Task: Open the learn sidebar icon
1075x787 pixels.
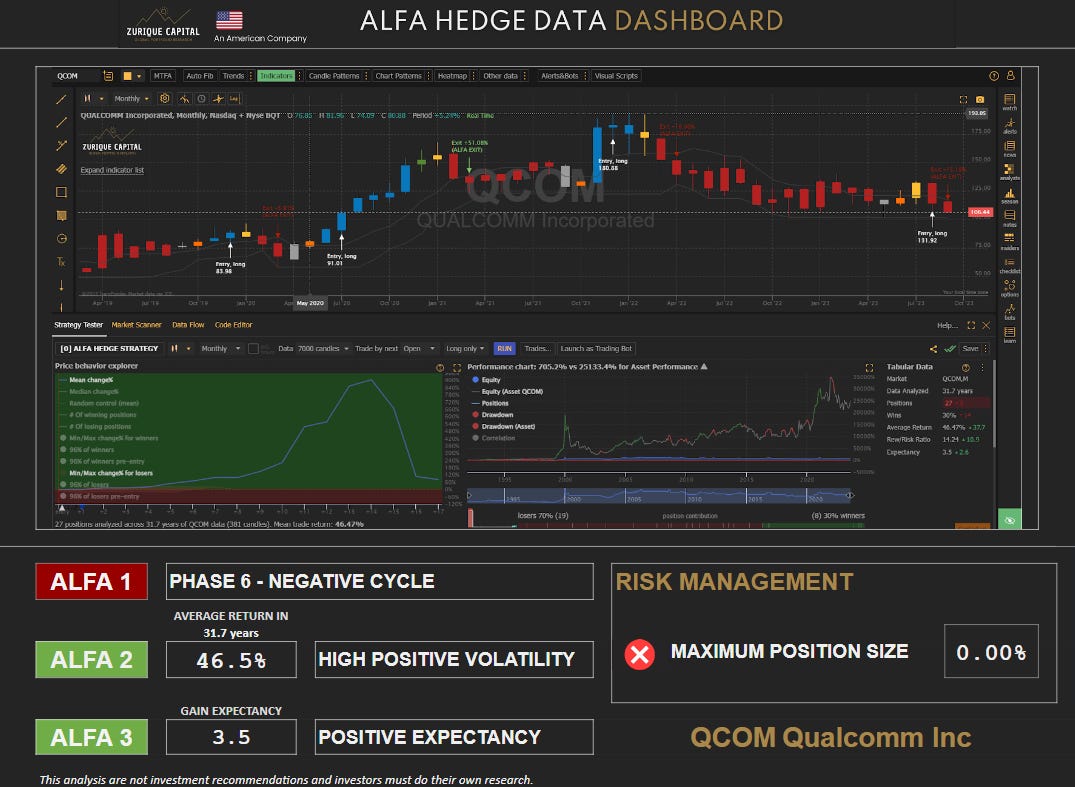Action: pyautogui.click(x=1009, y=335)
